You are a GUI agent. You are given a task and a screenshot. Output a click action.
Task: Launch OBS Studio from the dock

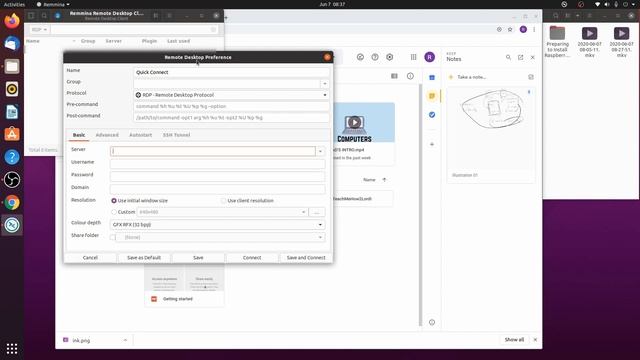coord(12,180)
